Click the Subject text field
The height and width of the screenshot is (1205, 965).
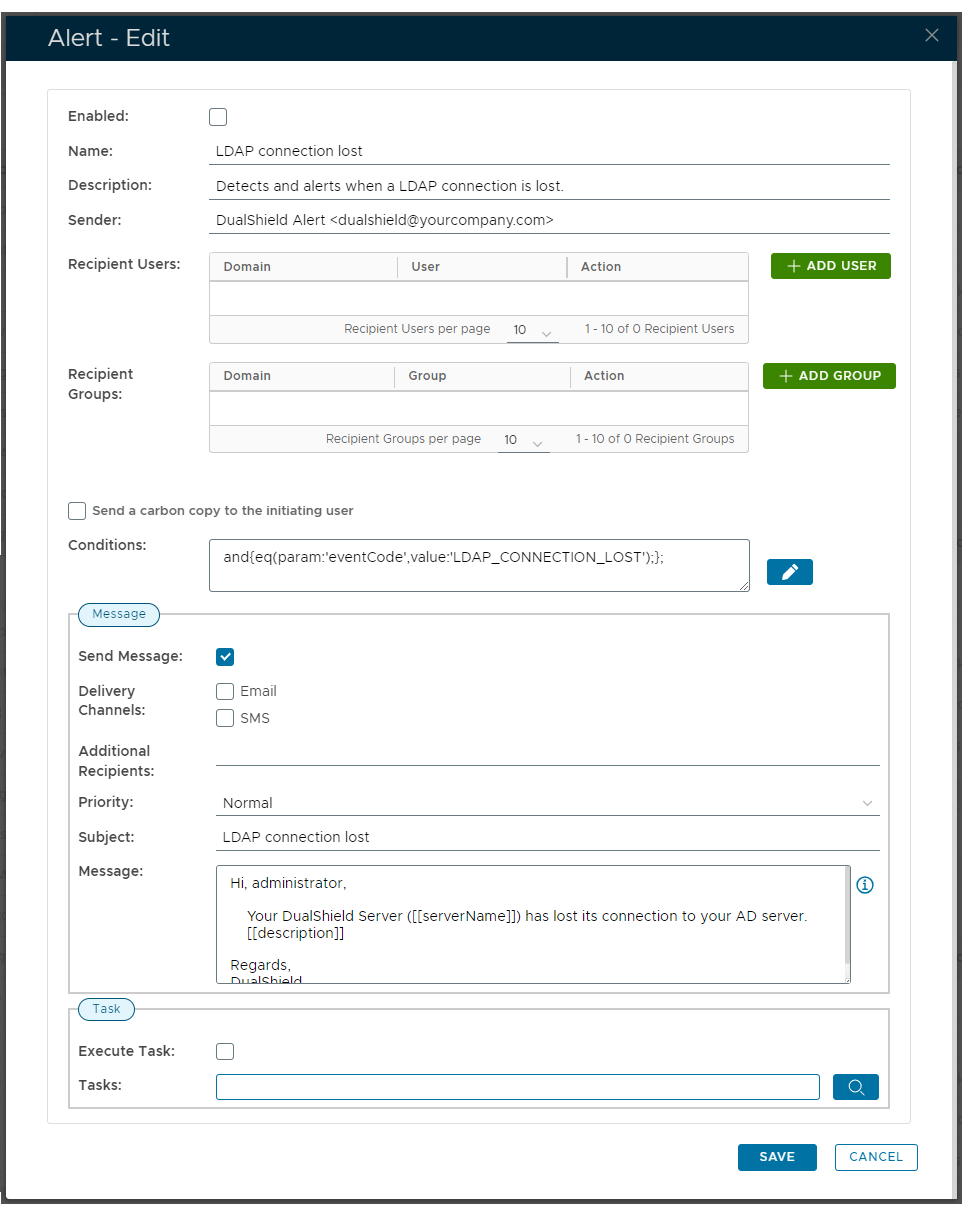pos(547,837)
